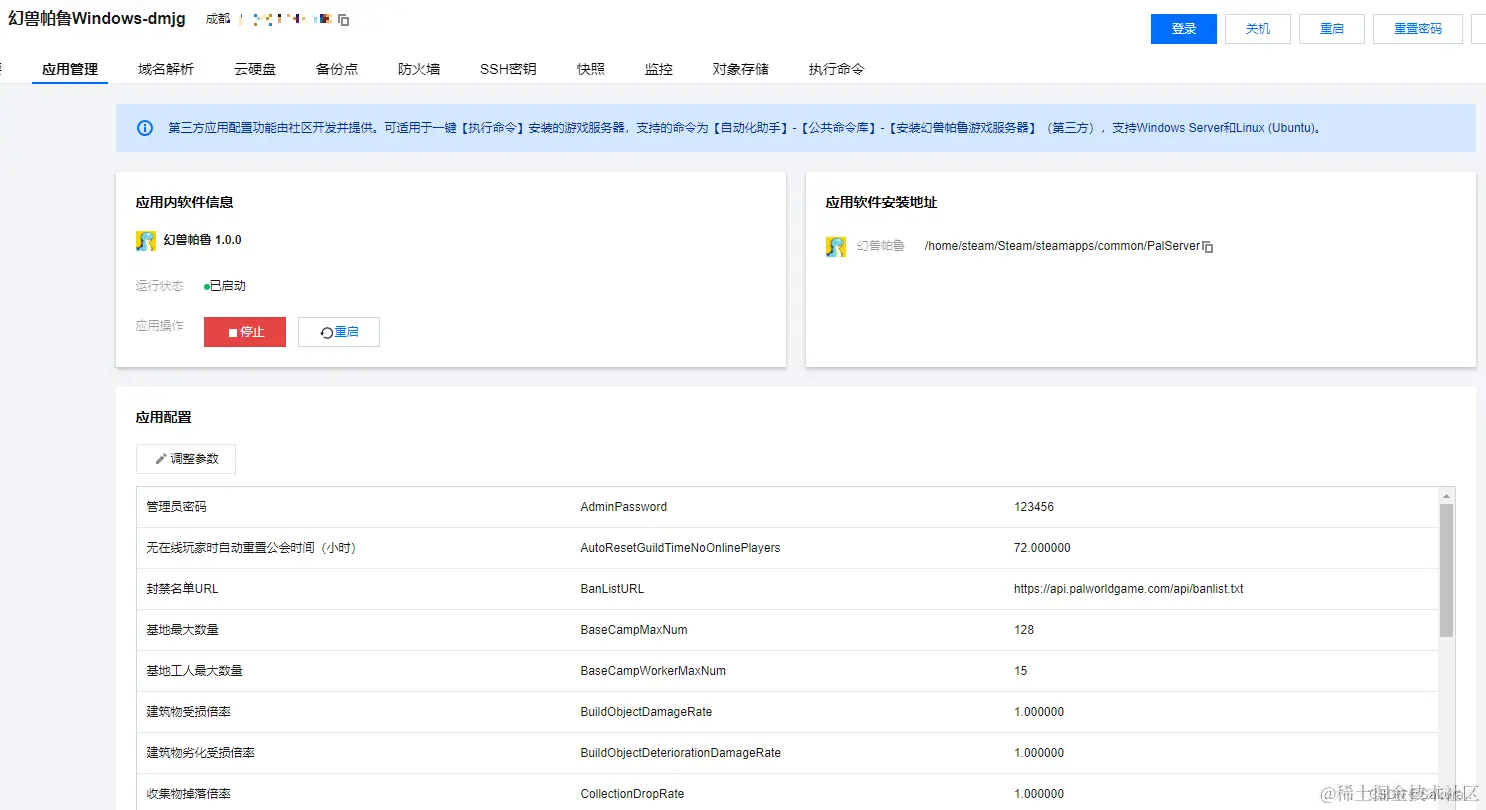Click the top 重启 server restart button
Viewport: 1486px width, 810px height.
pyautogui.click(x=1332, y=29)
